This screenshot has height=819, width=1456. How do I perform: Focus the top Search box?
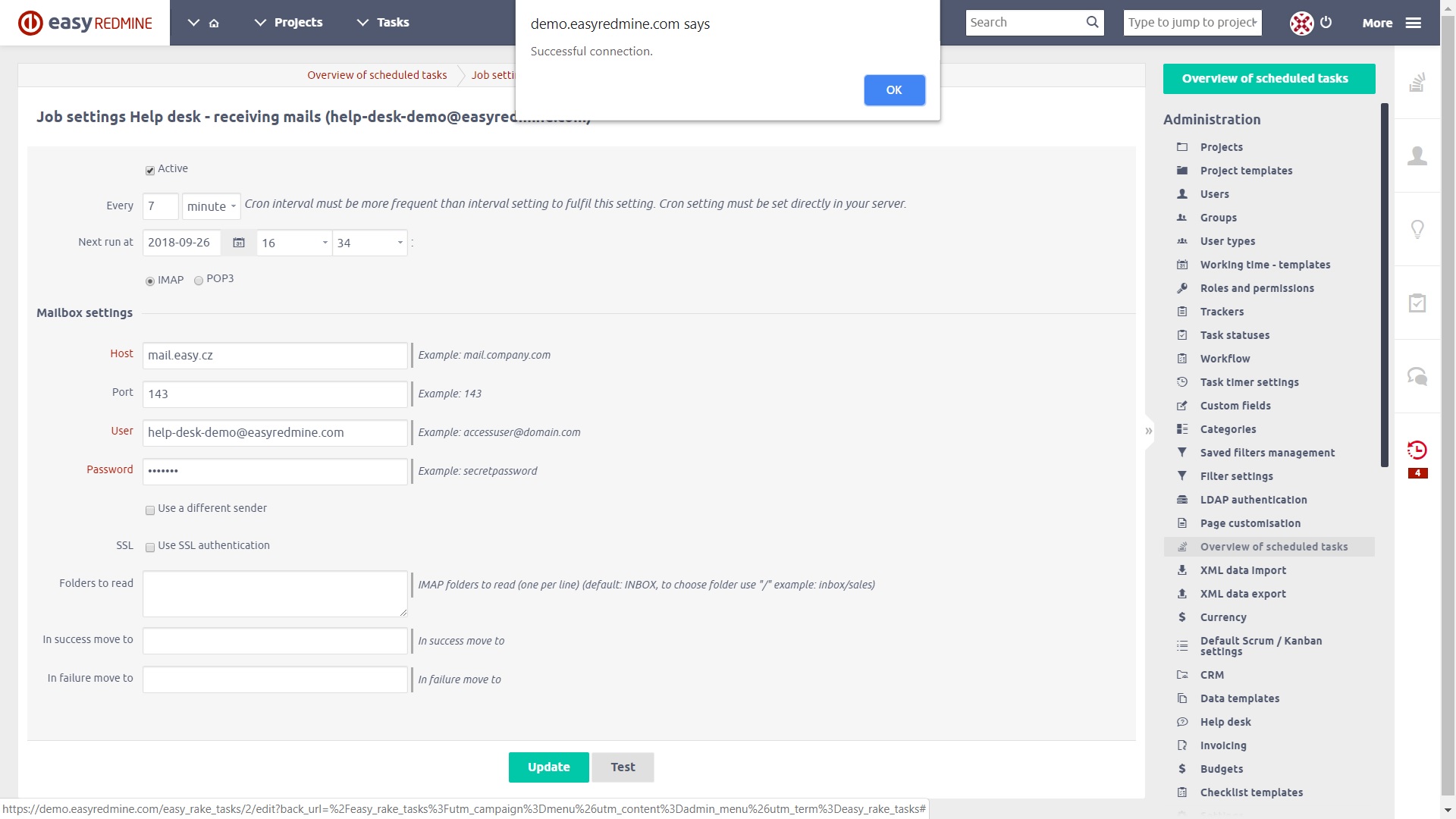1025,22
